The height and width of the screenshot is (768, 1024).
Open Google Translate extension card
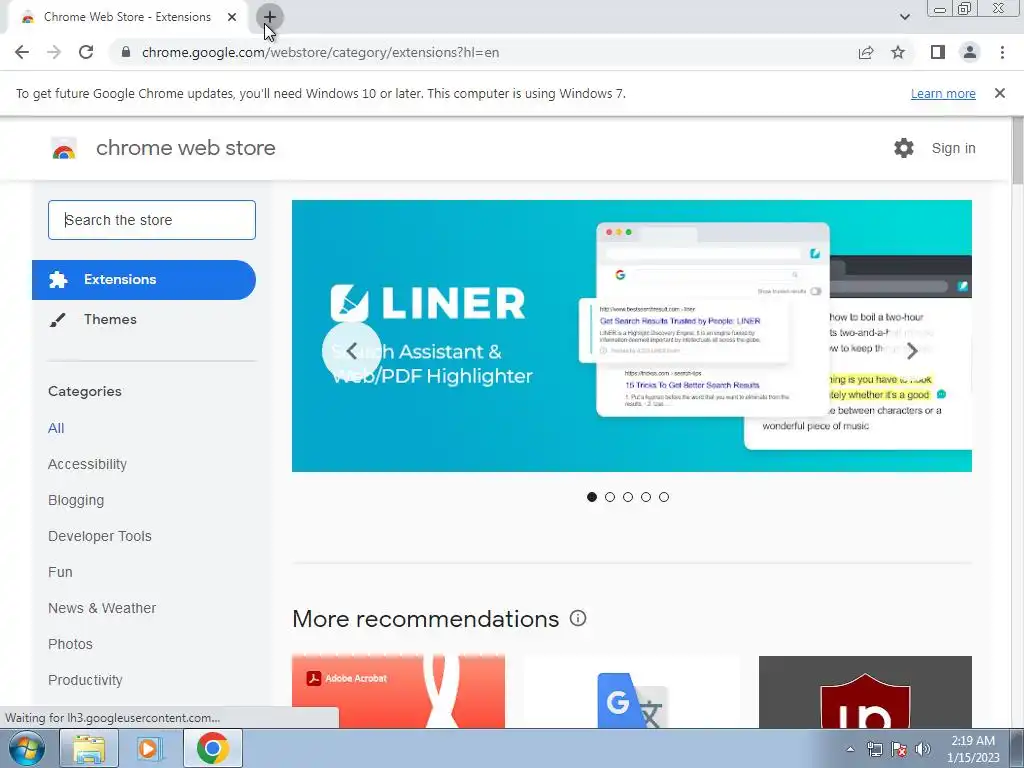click(632, 692)
